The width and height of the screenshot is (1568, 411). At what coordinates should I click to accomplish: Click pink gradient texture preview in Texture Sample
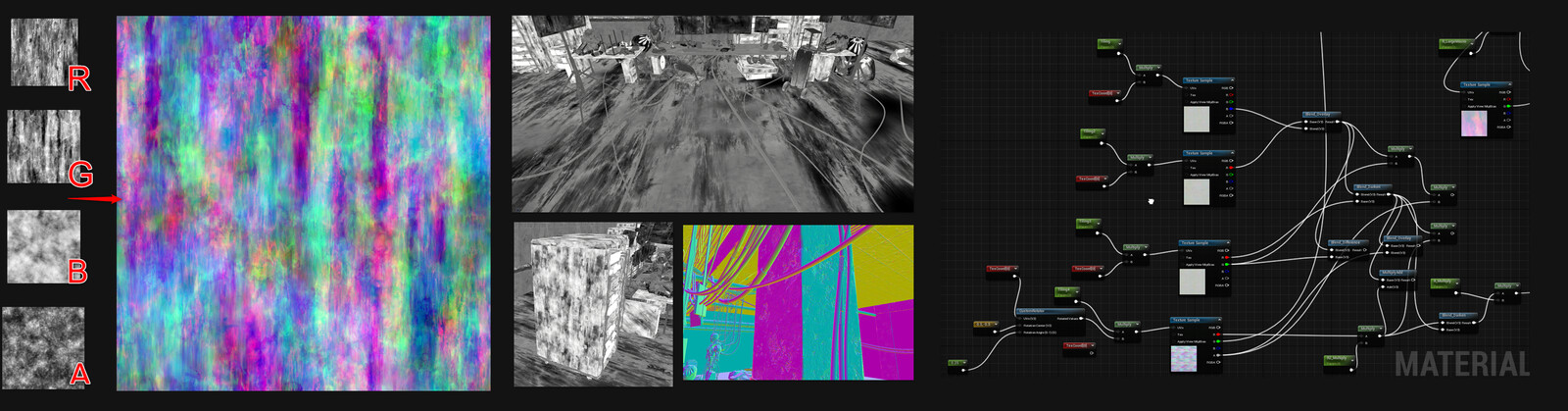coord(1474,124)
